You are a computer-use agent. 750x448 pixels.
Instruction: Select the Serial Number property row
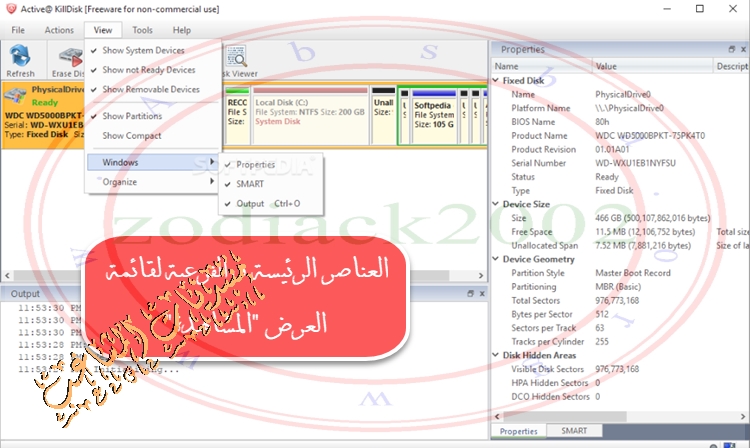click(620, 163)
